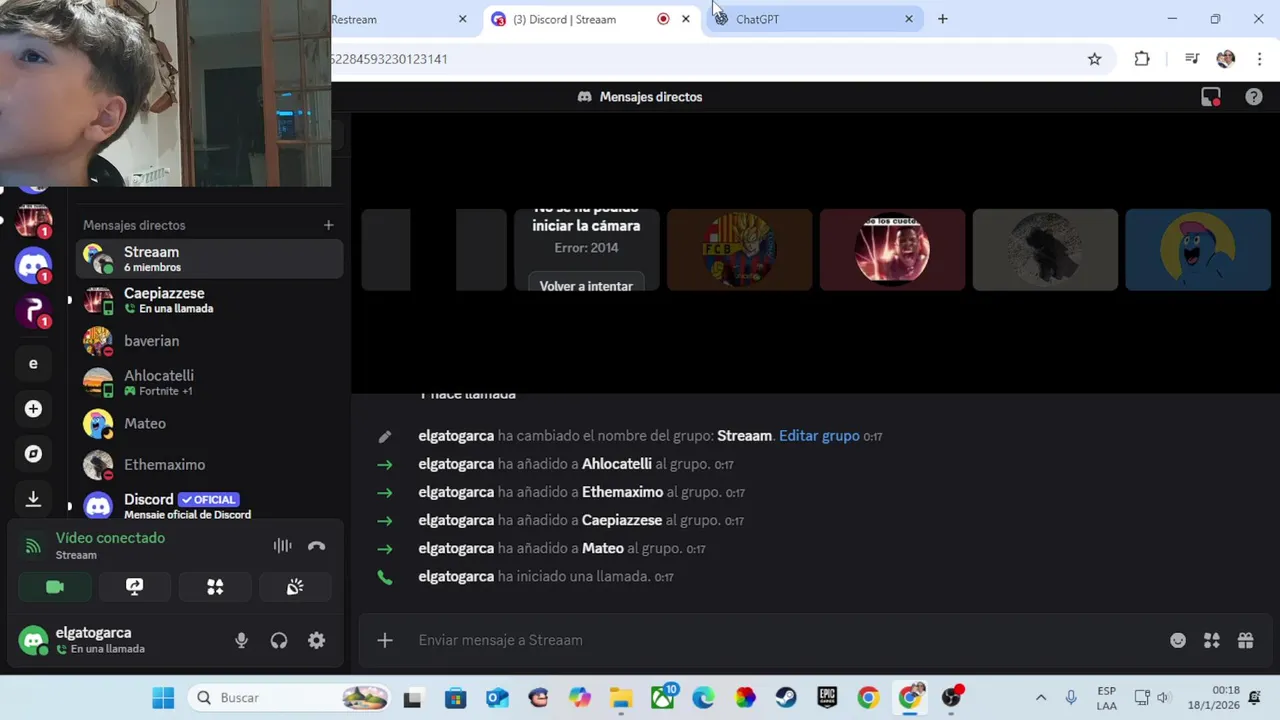Image resolution: width=1280 pixels, height=720 pixels.
Task: Open the Ethemaximo direct message
Action: click(x=210, y=464)
